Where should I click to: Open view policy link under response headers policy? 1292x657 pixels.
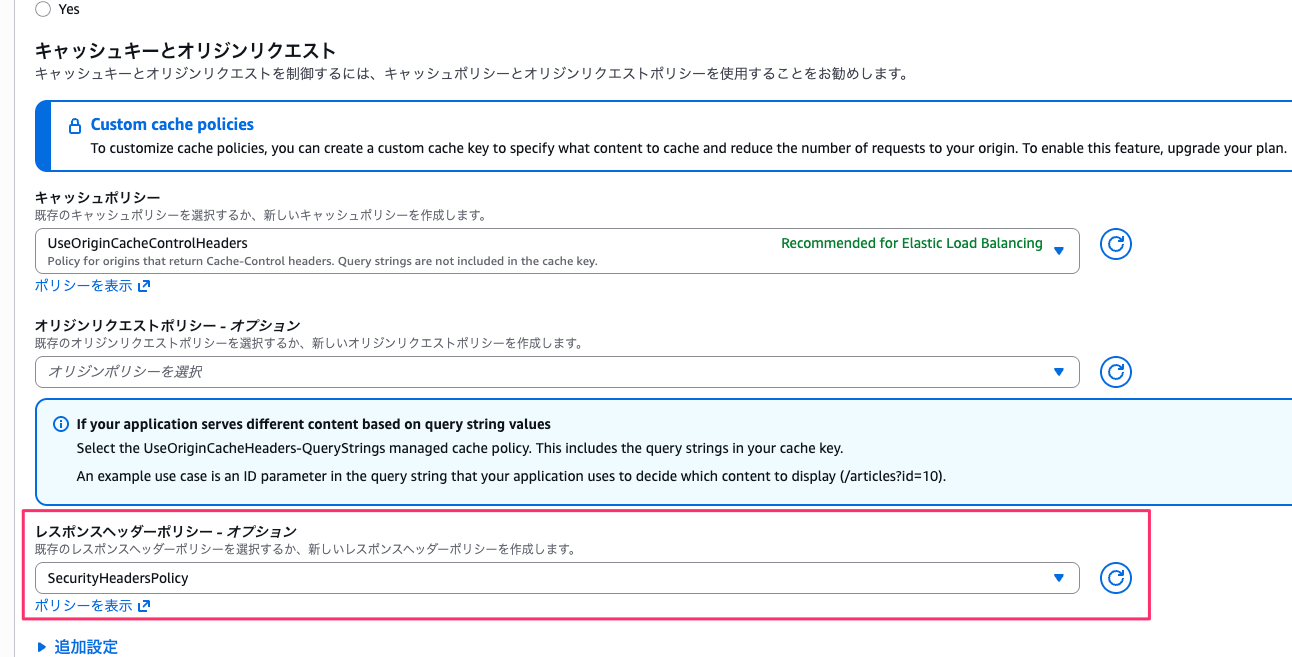[83, 606]
